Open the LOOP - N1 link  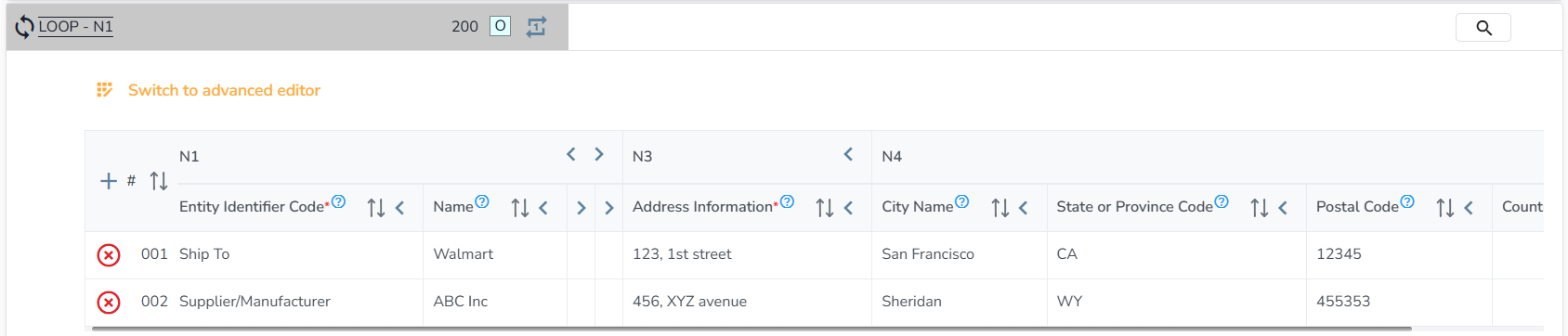(x=75, y=26)
